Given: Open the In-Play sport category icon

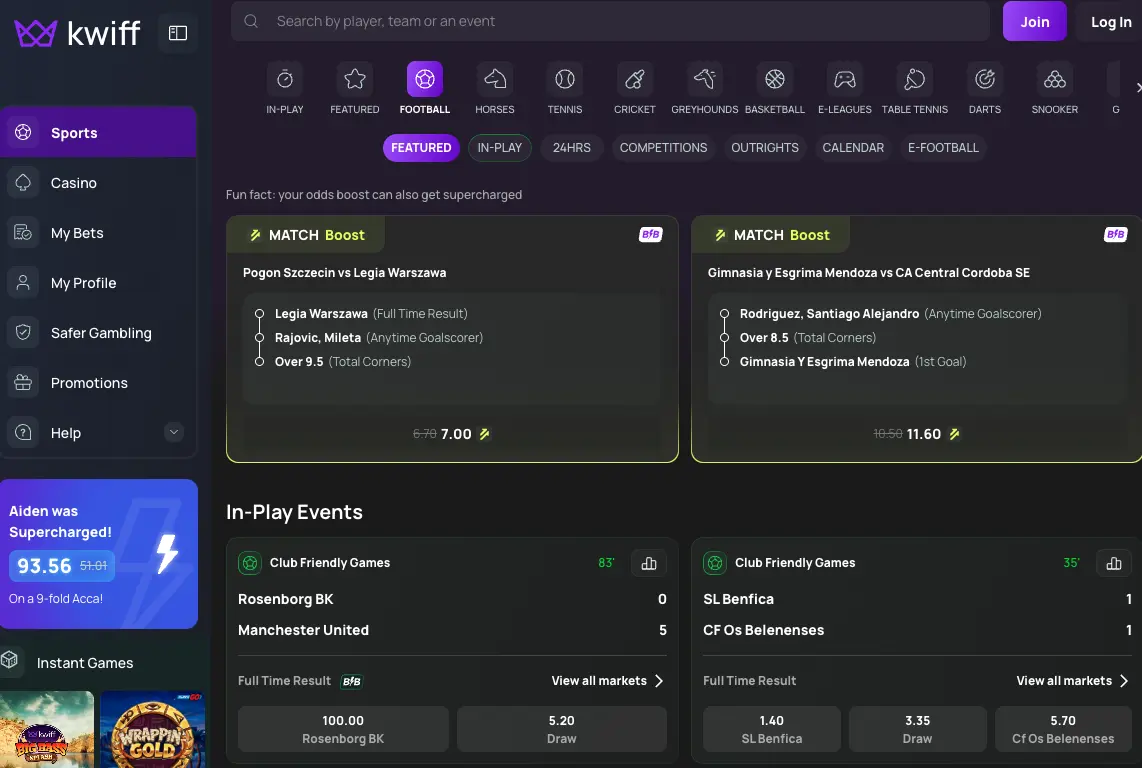Looking at the screenshot, I should point(285,79).
